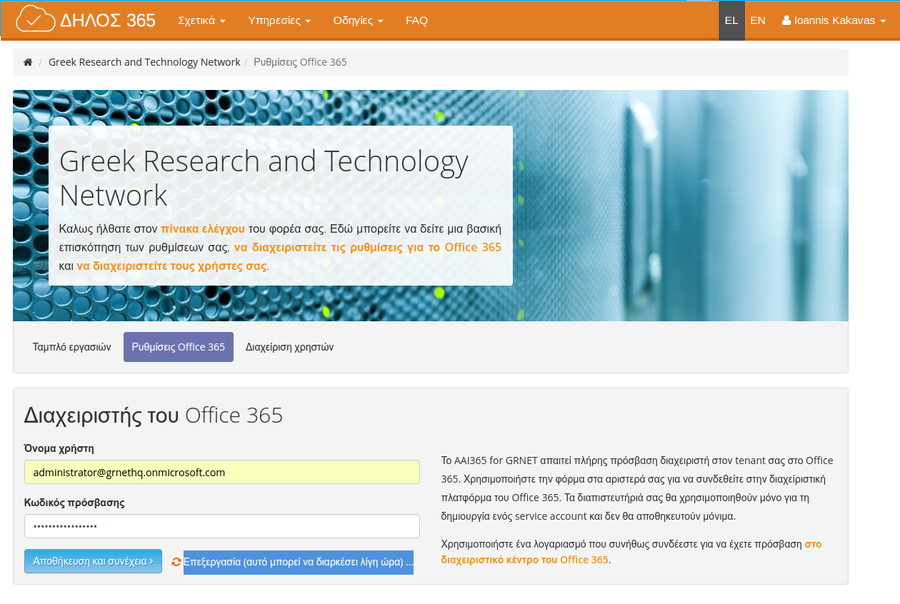Open the Υπηρεσίες dropdown menu
The width and height of the screenshot is (900, 604).
(x=279, y=20)
